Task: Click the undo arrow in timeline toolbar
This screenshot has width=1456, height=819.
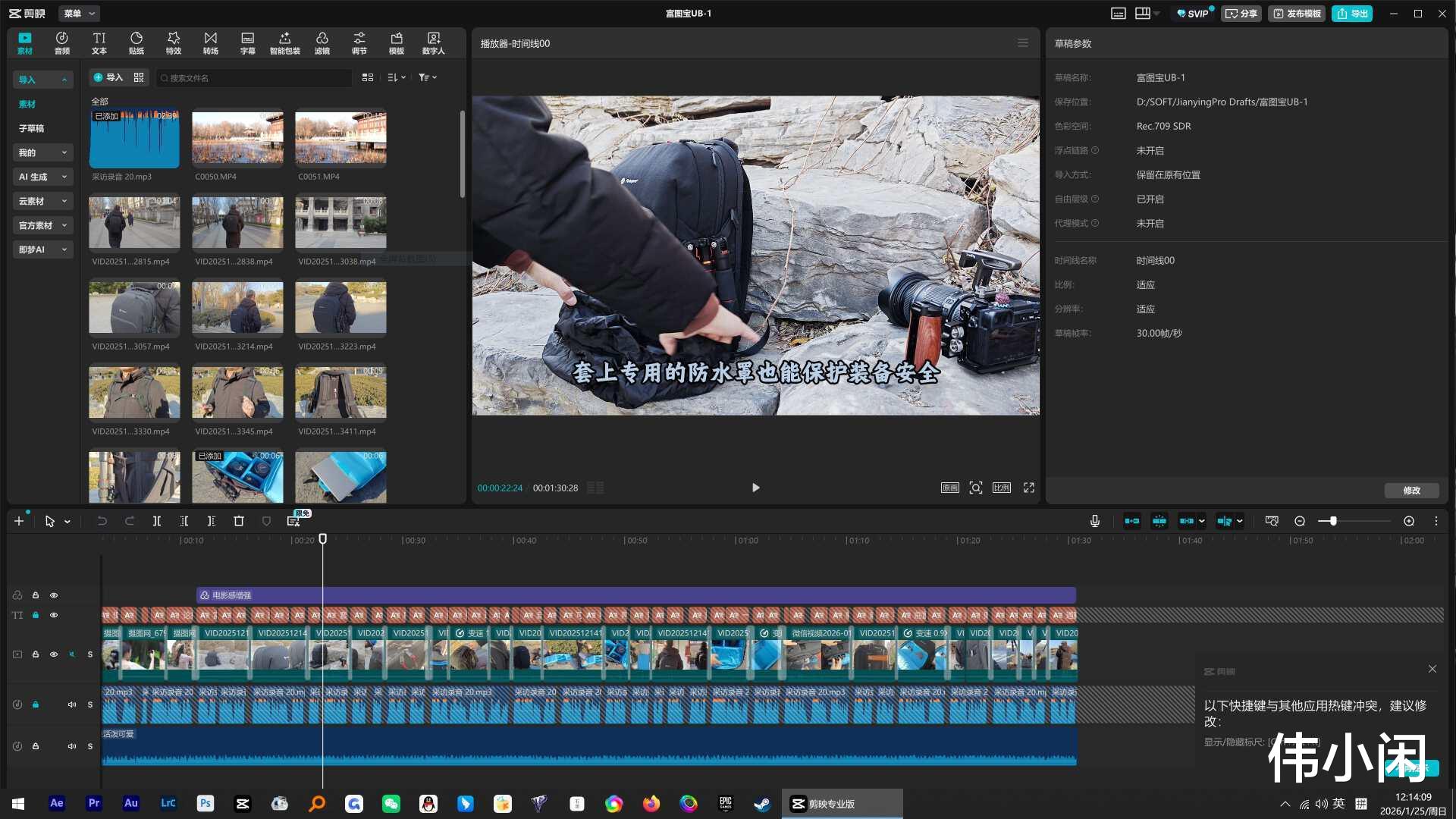Action: click(x=102, y=521)
